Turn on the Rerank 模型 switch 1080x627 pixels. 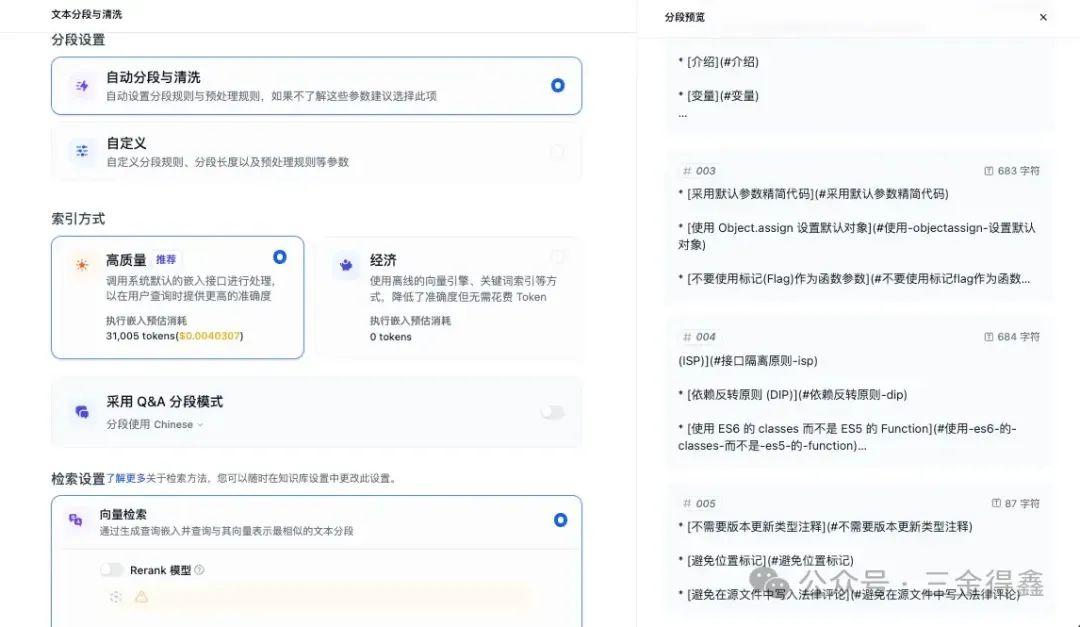(x=110, y=567)
